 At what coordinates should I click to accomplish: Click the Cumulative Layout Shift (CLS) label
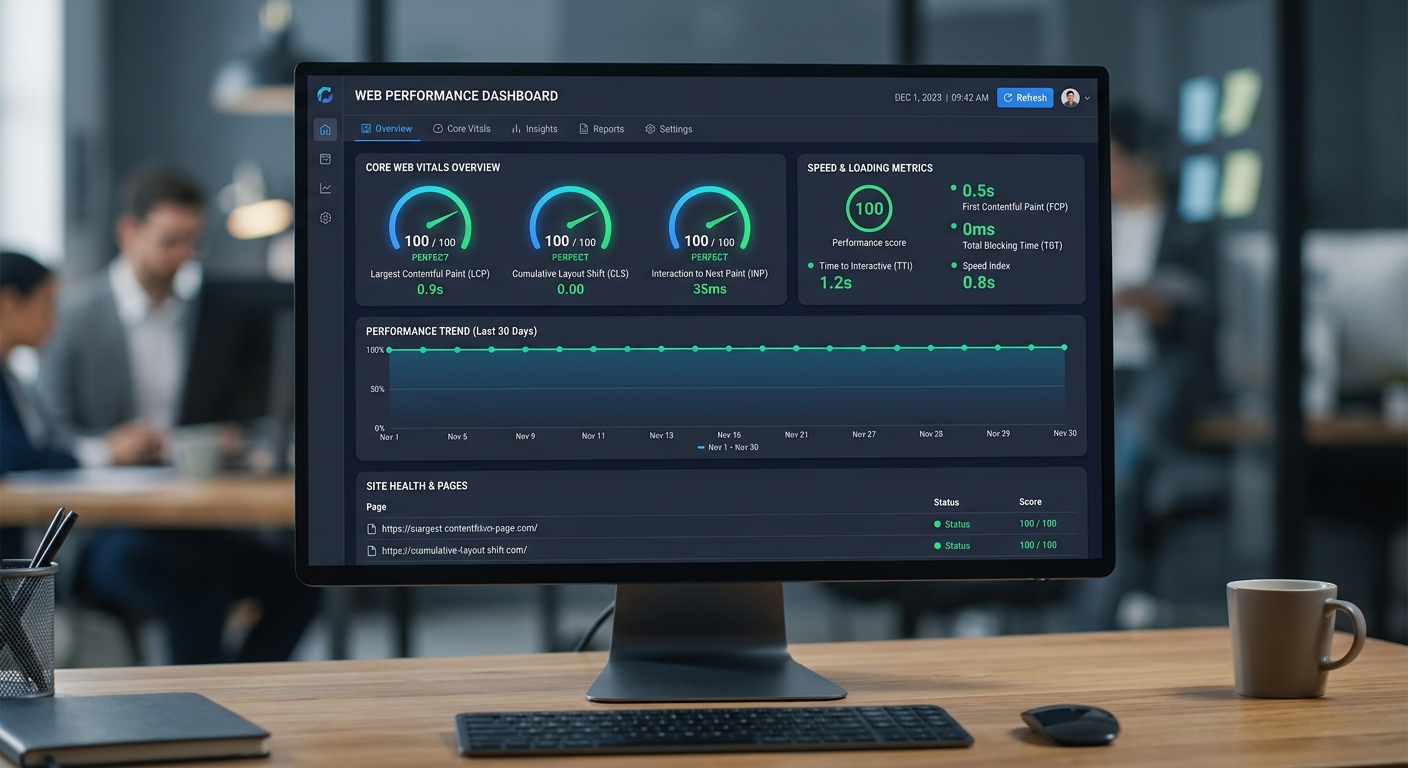pos(570,273)
